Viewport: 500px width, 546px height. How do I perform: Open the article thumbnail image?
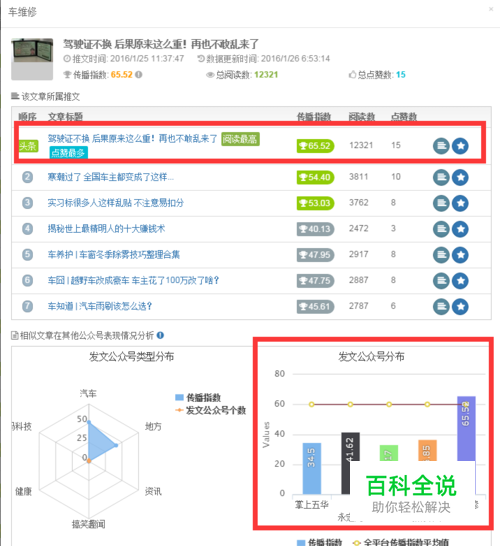(x=32, y=59)
